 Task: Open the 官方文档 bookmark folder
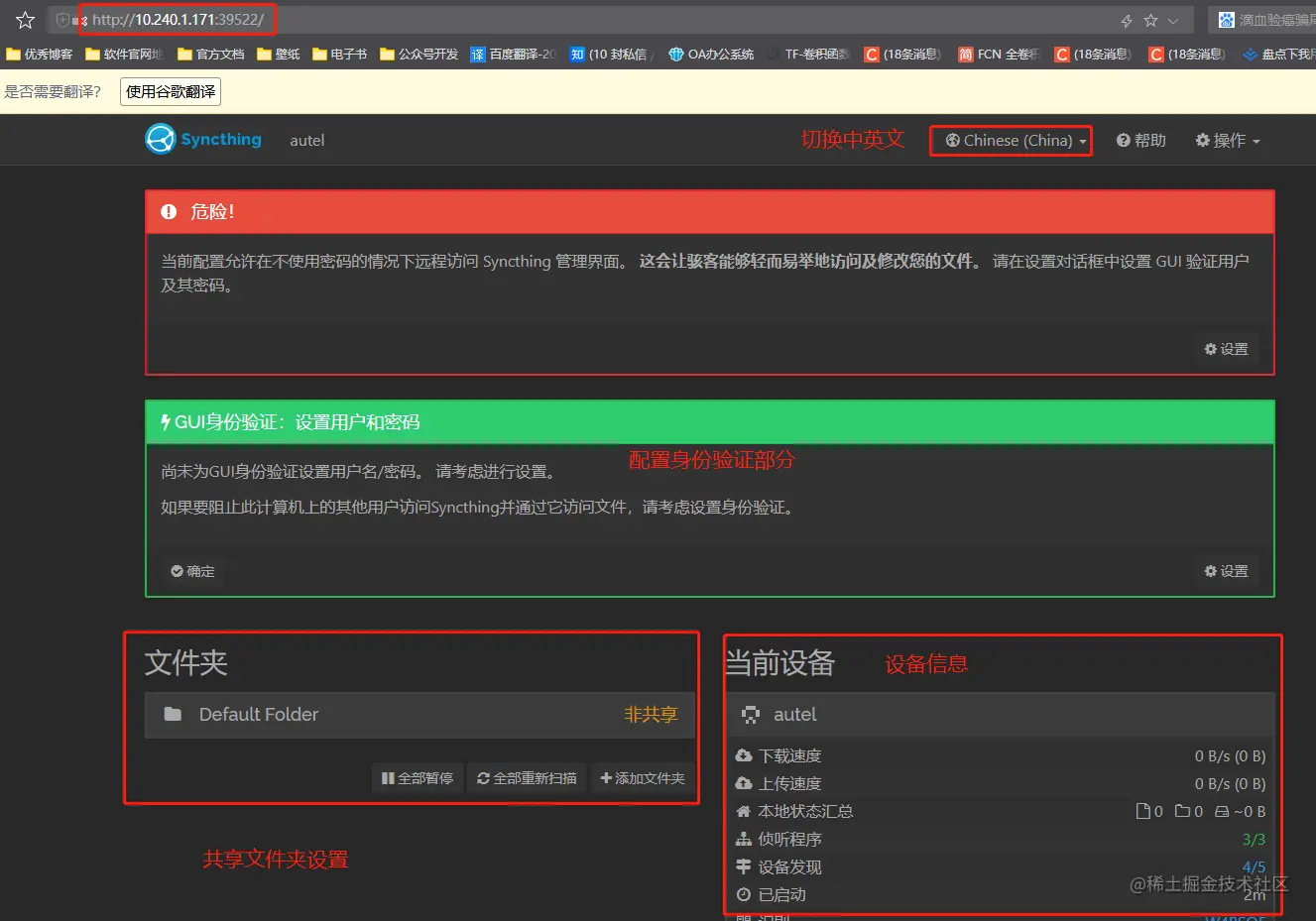[211, 55]
